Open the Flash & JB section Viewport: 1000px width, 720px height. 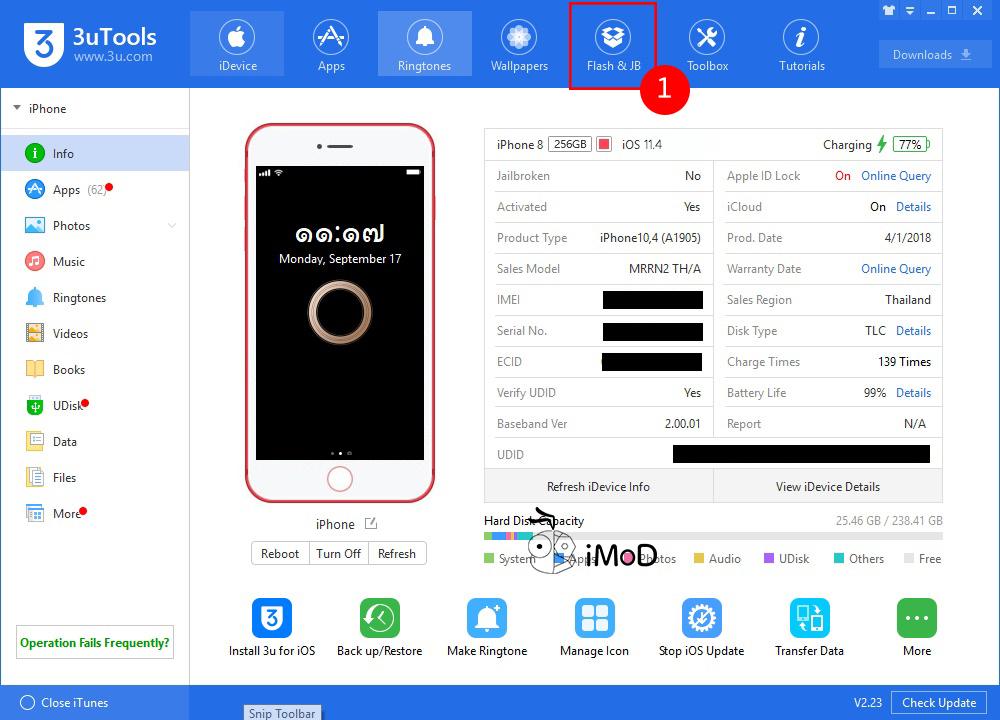pyautogui.click(x=613, y=44)
